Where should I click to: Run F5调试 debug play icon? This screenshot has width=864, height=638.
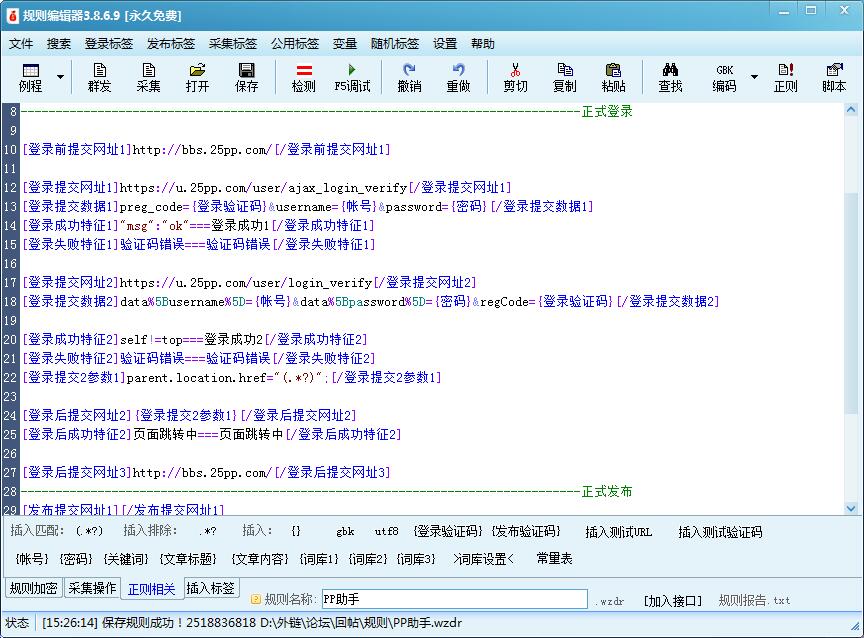[352, 77]
